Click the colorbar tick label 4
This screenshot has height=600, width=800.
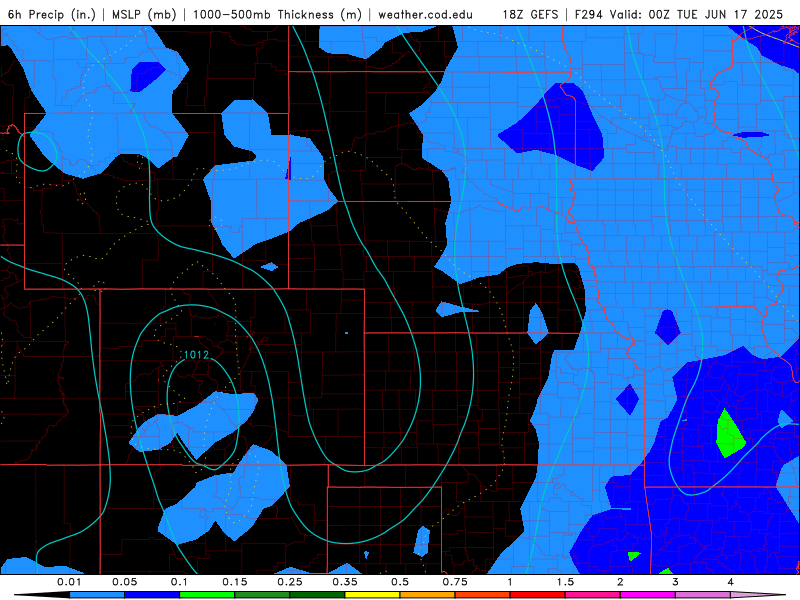(730, 582)
